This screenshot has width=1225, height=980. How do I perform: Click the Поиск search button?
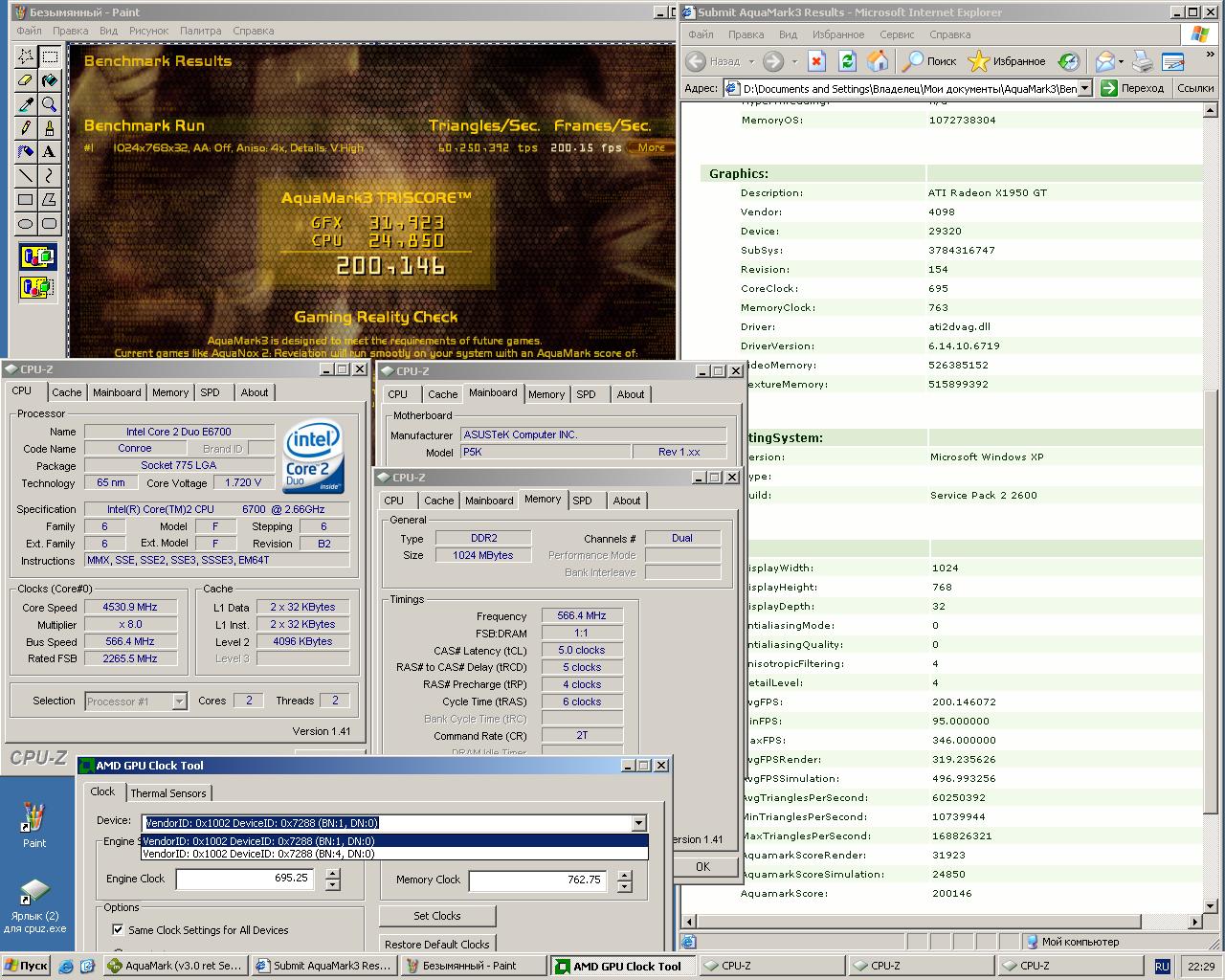[x=929, y=61]
